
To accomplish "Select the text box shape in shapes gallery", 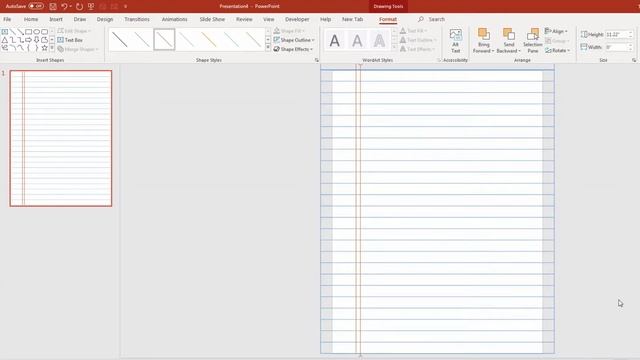I will (4, 31).
